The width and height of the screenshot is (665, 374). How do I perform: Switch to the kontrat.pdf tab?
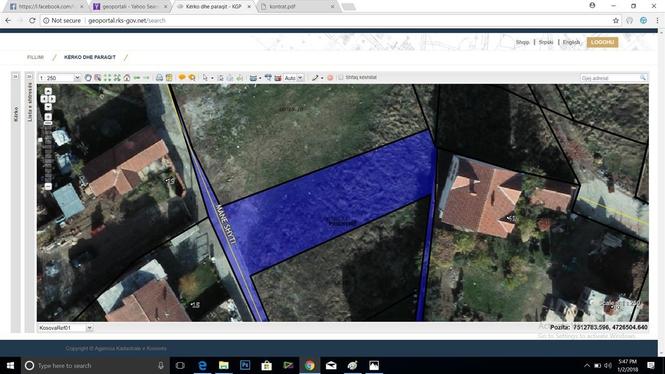pos(297,6)
